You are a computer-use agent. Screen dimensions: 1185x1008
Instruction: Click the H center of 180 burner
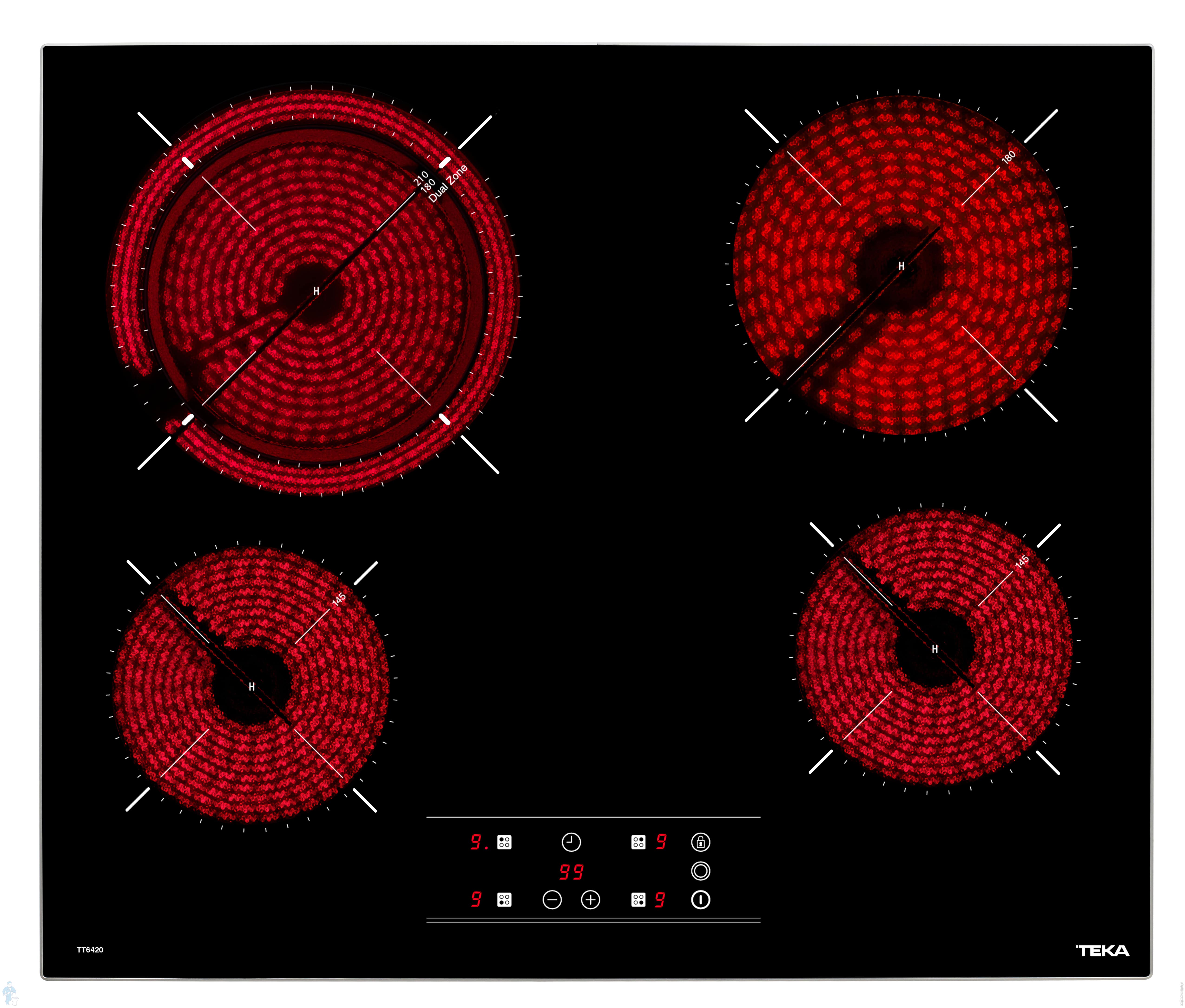901,266
